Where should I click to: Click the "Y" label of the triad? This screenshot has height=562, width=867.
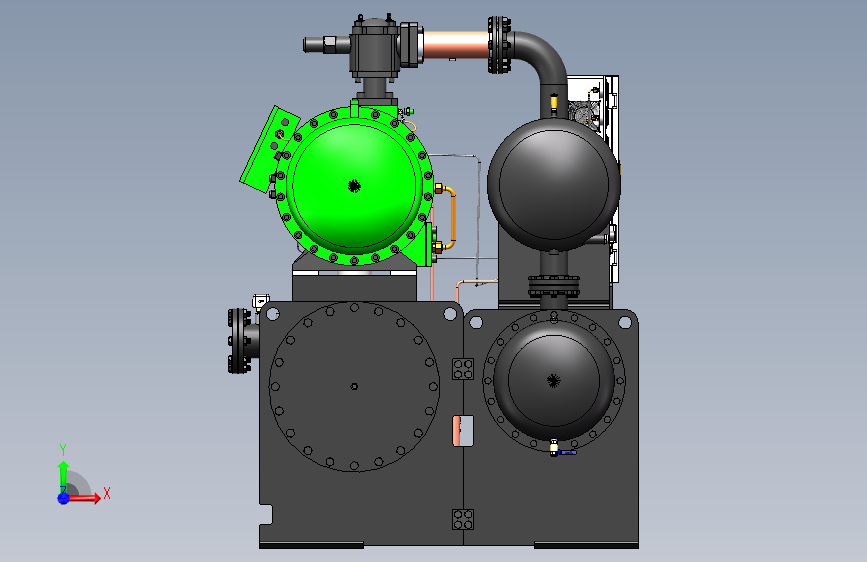(x=63, y=450)
